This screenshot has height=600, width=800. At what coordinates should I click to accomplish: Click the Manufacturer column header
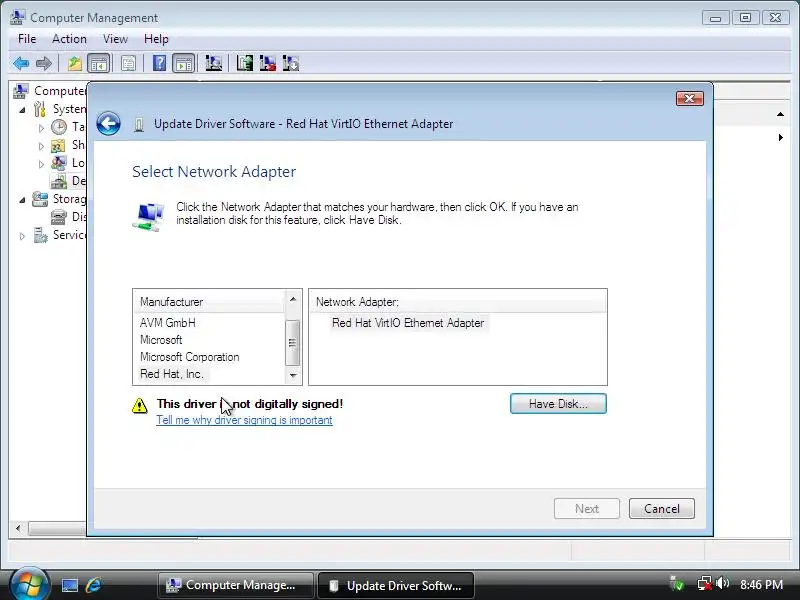(209, 302)
